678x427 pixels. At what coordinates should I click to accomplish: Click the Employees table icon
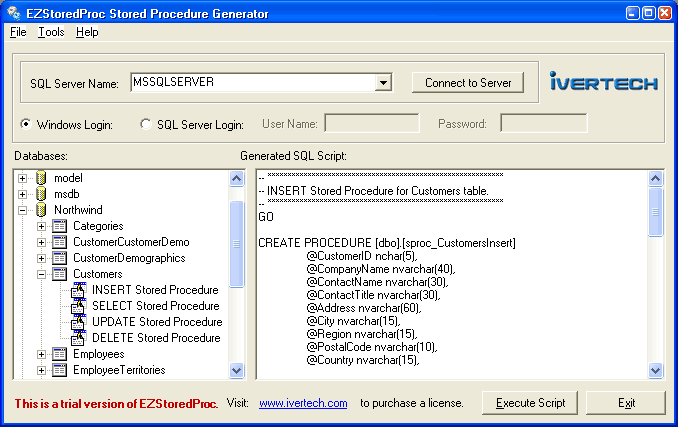pos(59,354)
